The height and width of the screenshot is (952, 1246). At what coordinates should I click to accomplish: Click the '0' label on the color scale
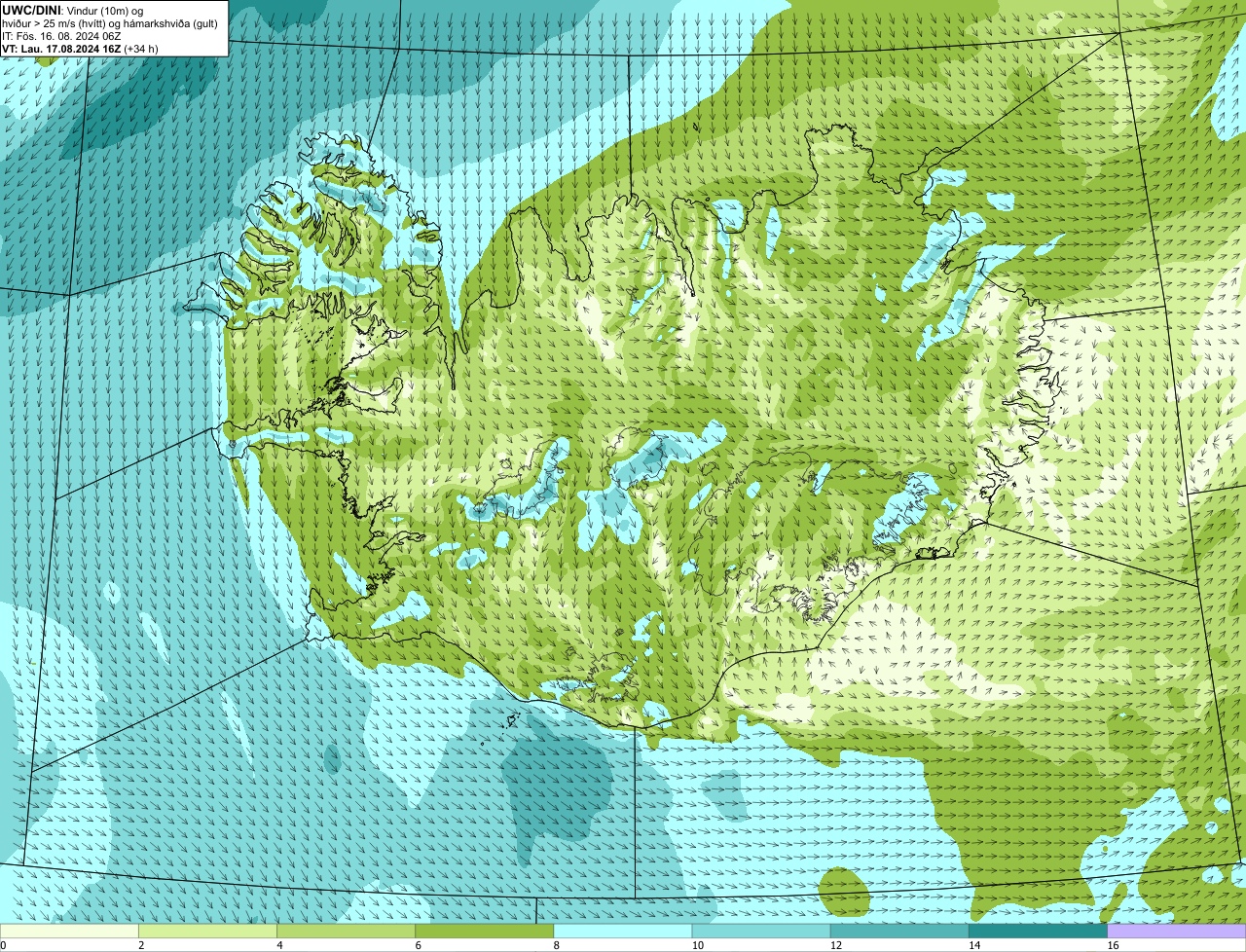click(4, 945)
